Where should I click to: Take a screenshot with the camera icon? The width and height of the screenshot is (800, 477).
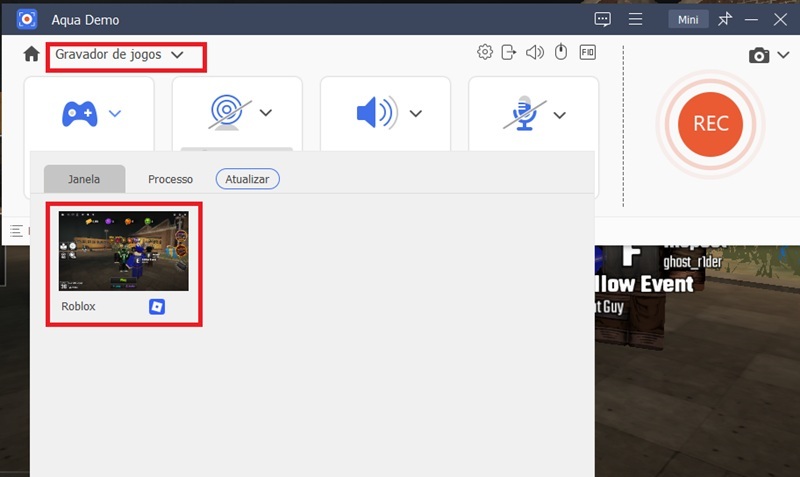[x=759, y=55]
